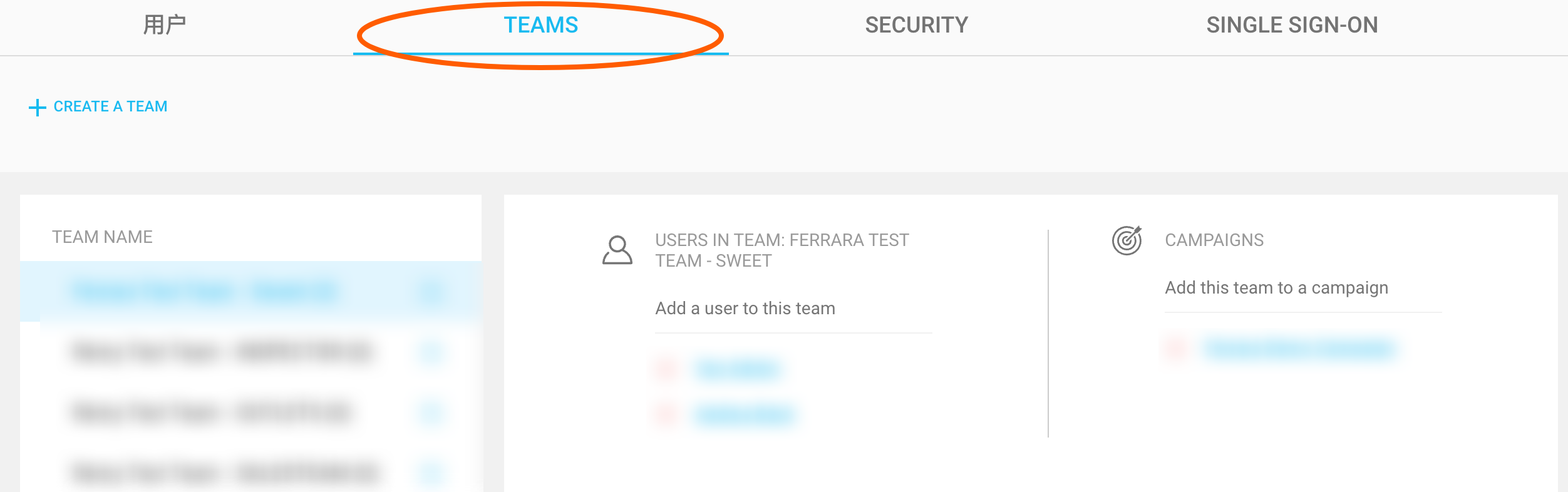Viewport: 1568px width, 492px height.
Task: Click the blue icon on the third team row
Action: point(431,413)
